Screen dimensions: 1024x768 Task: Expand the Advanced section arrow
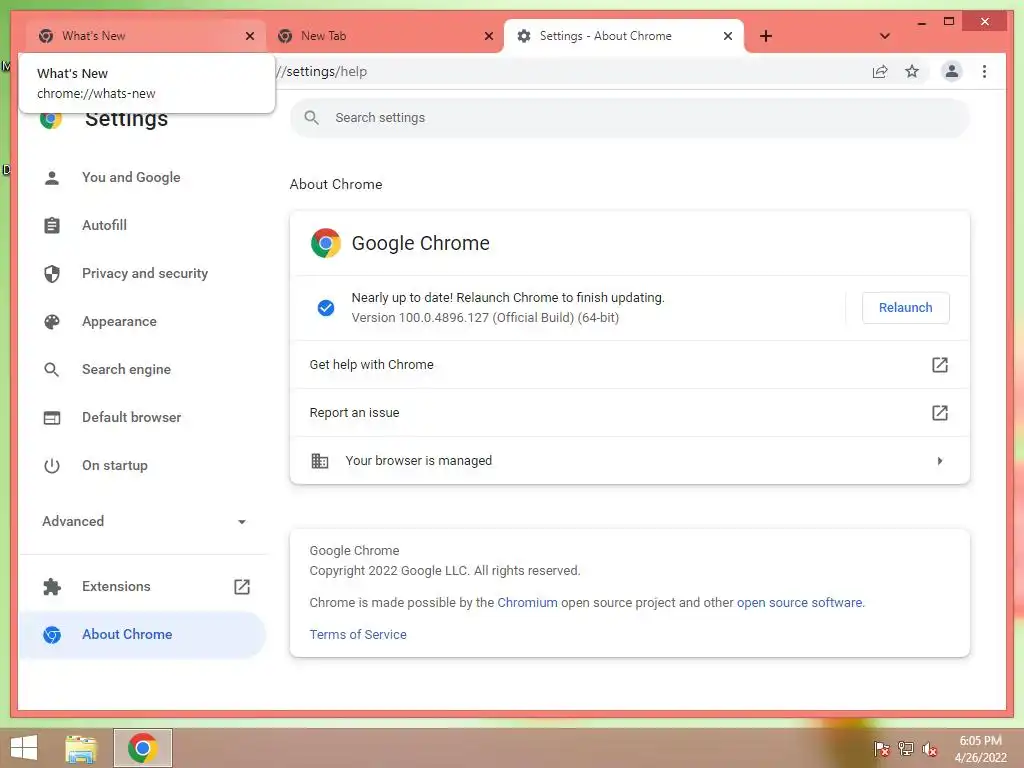(x=242, y=522)
